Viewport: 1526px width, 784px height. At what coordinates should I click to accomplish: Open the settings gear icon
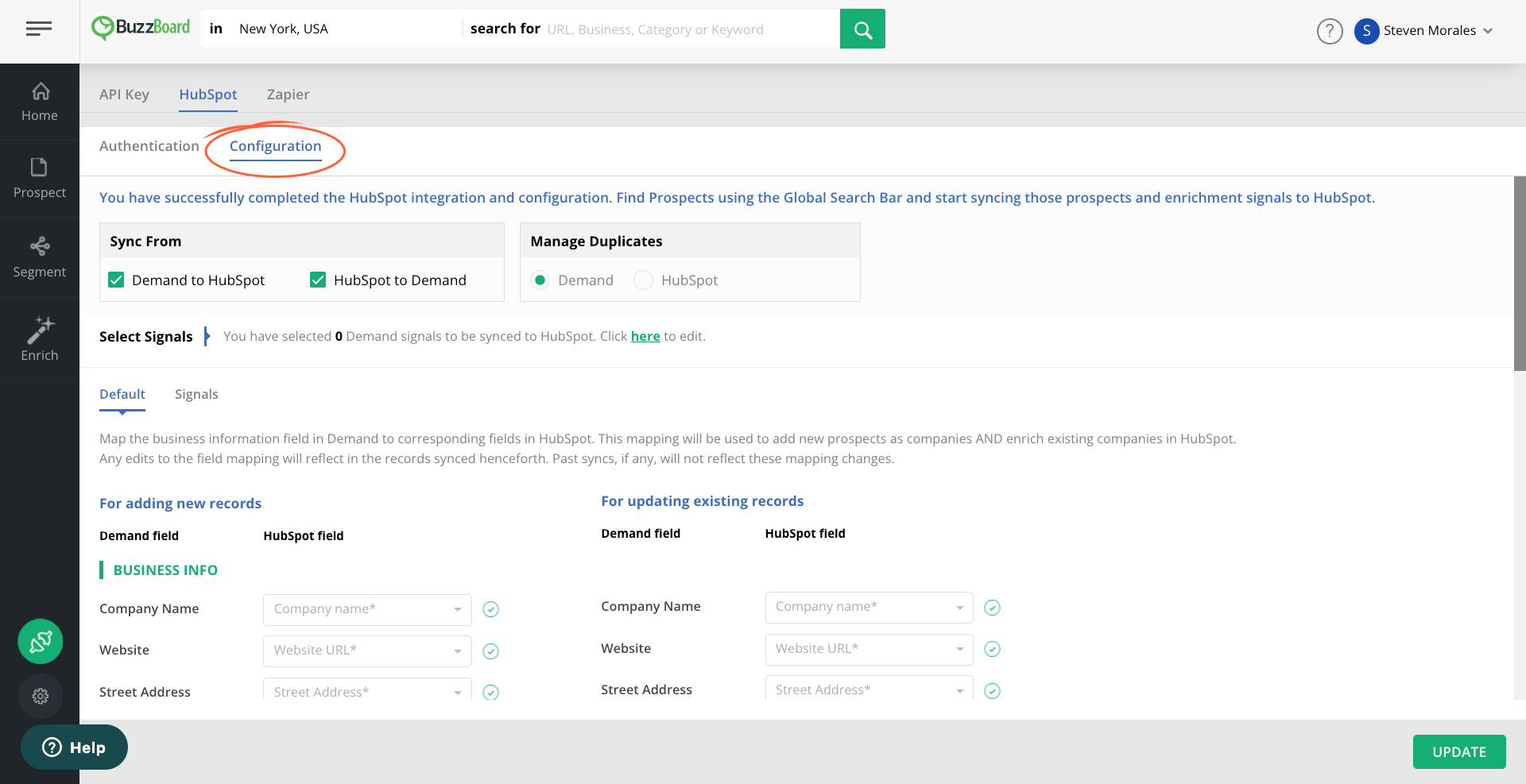coord(41,696)
